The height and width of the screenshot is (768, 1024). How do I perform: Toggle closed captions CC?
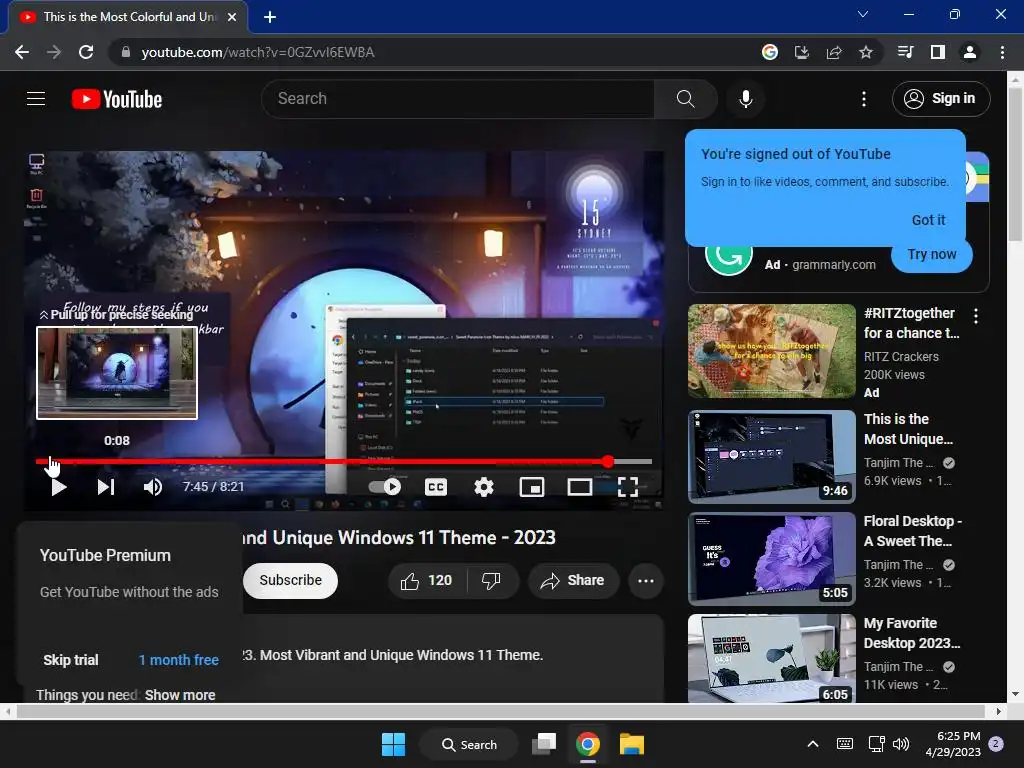(436, 487)
